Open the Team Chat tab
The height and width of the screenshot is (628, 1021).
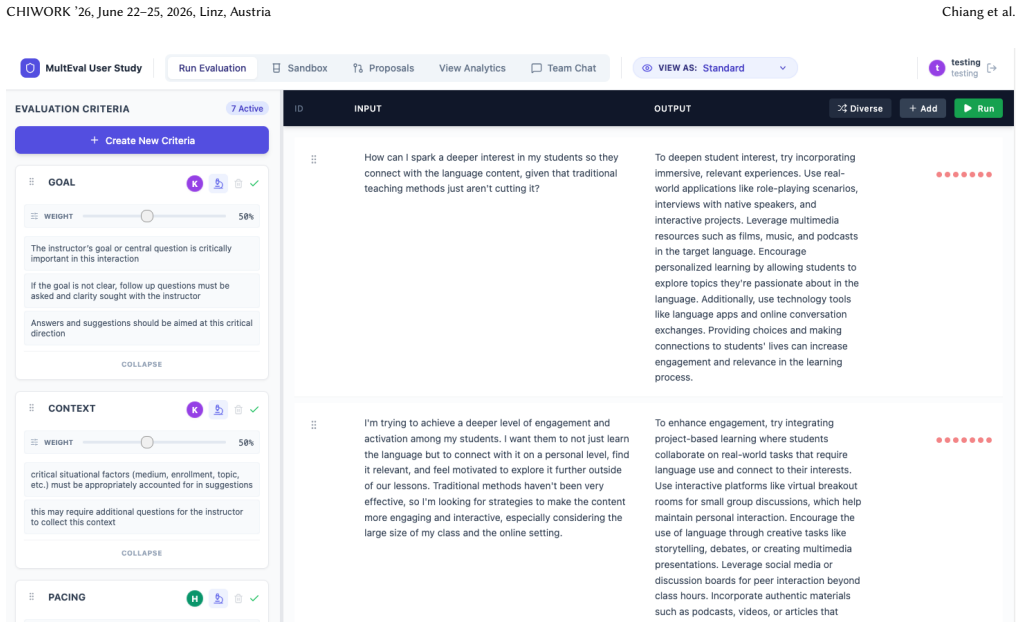(563, 68)
